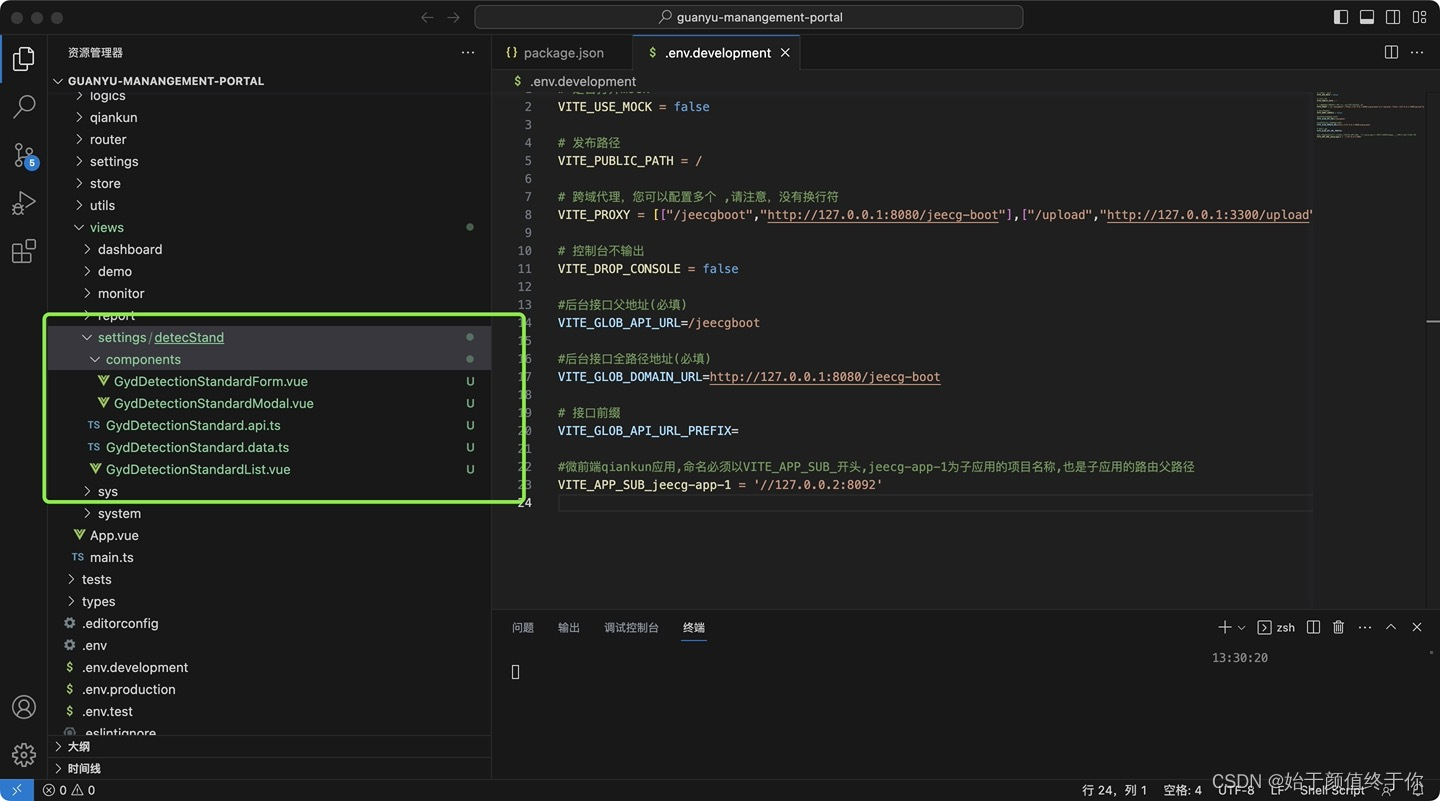Close the .env.development tab
1440x801 pixels.
point(785,53)
